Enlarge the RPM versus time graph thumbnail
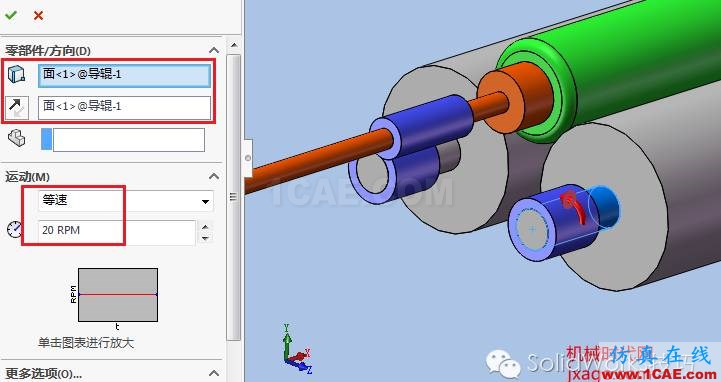This screenshot has width=721, height=382. coord(118,295)
